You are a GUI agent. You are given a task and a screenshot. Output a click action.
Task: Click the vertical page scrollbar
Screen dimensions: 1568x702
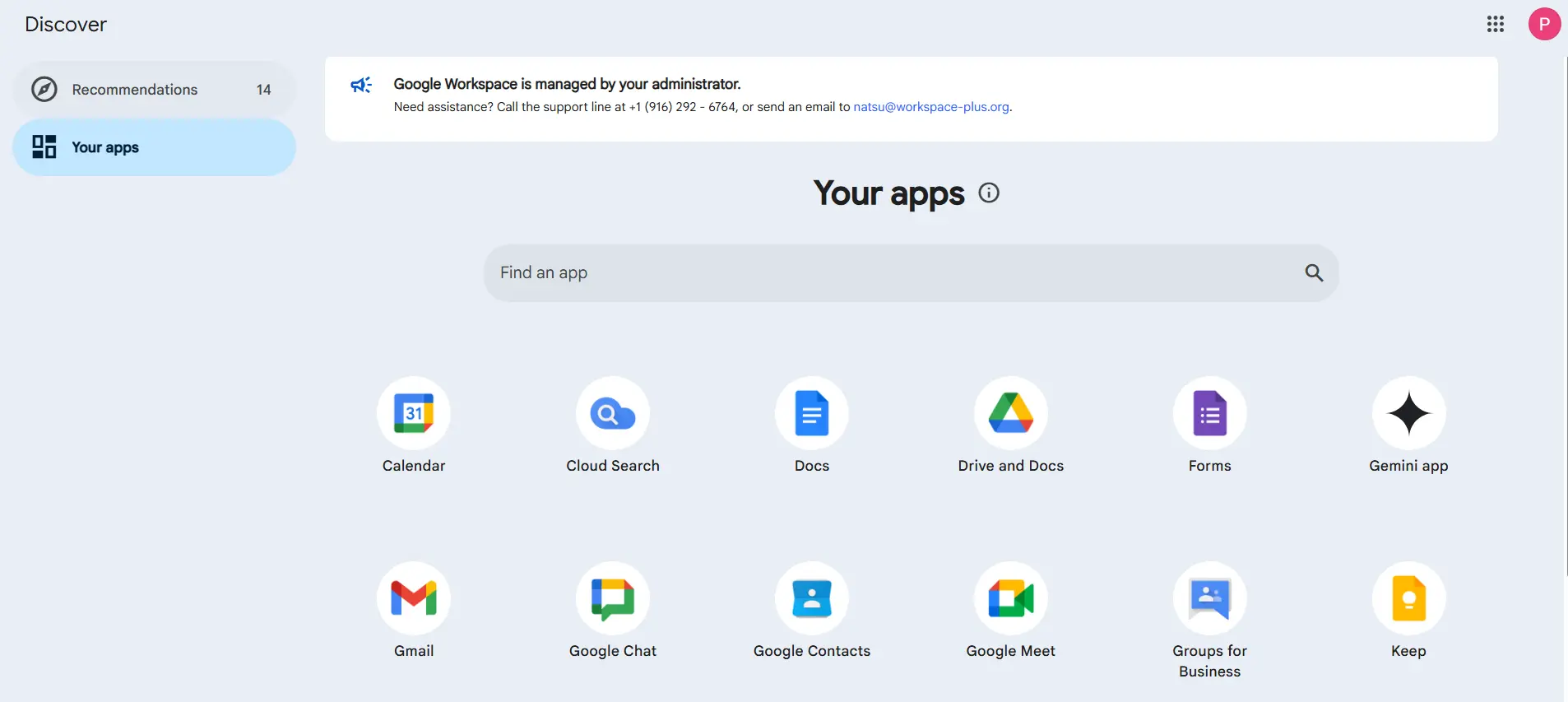(x=1566, y=316)
